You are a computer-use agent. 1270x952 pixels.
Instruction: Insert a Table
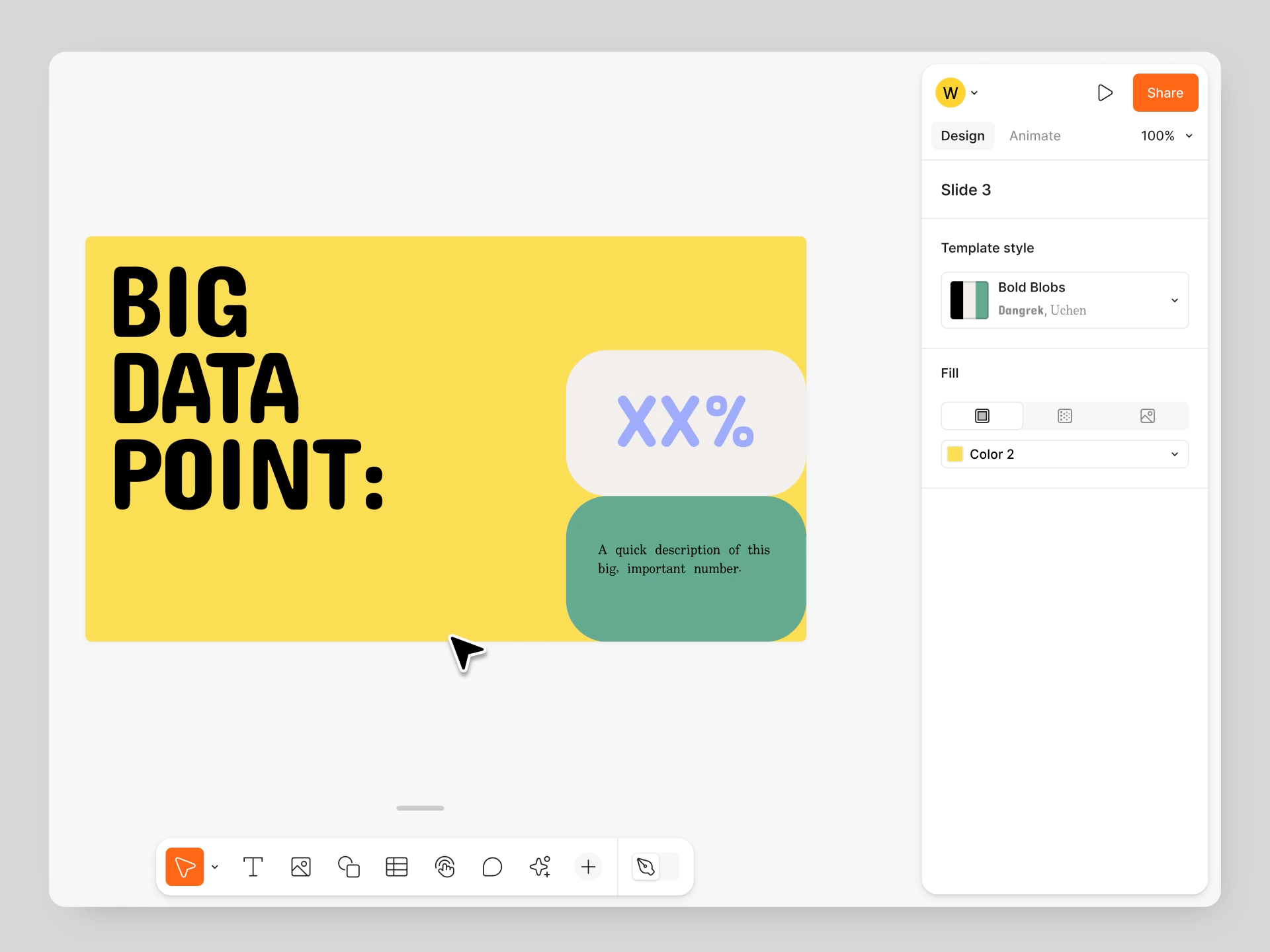(x=396, y=867)
